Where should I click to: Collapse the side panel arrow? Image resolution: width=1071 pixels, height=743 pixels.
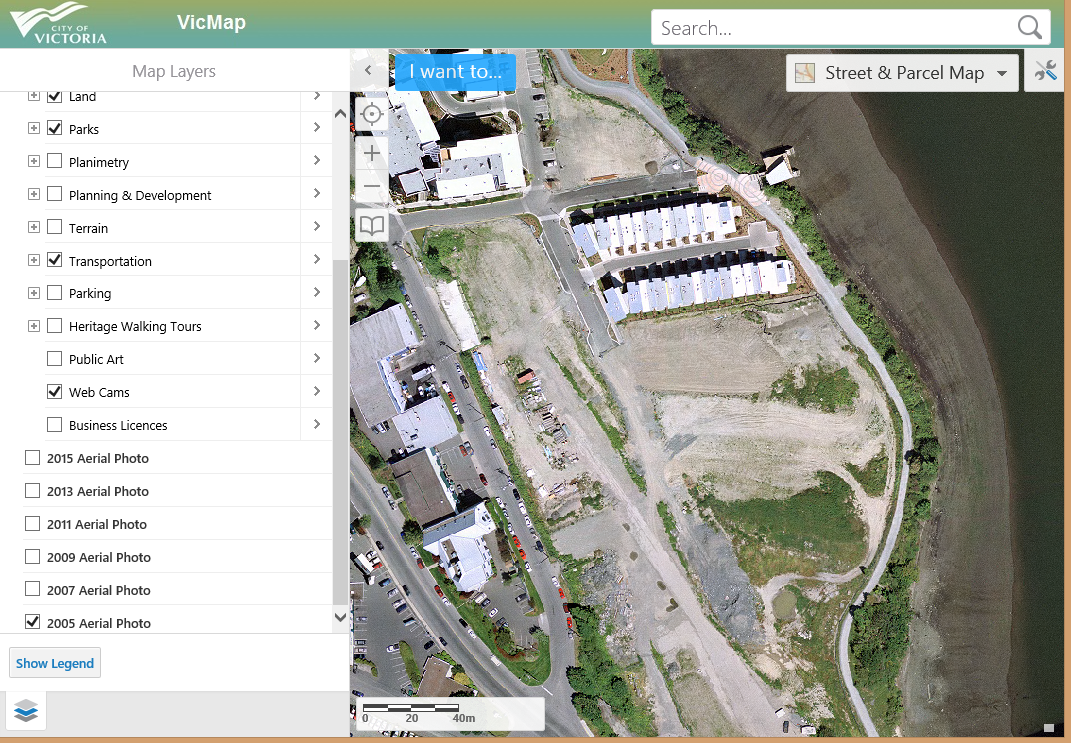pyautogui.click(x=368, y=70)
